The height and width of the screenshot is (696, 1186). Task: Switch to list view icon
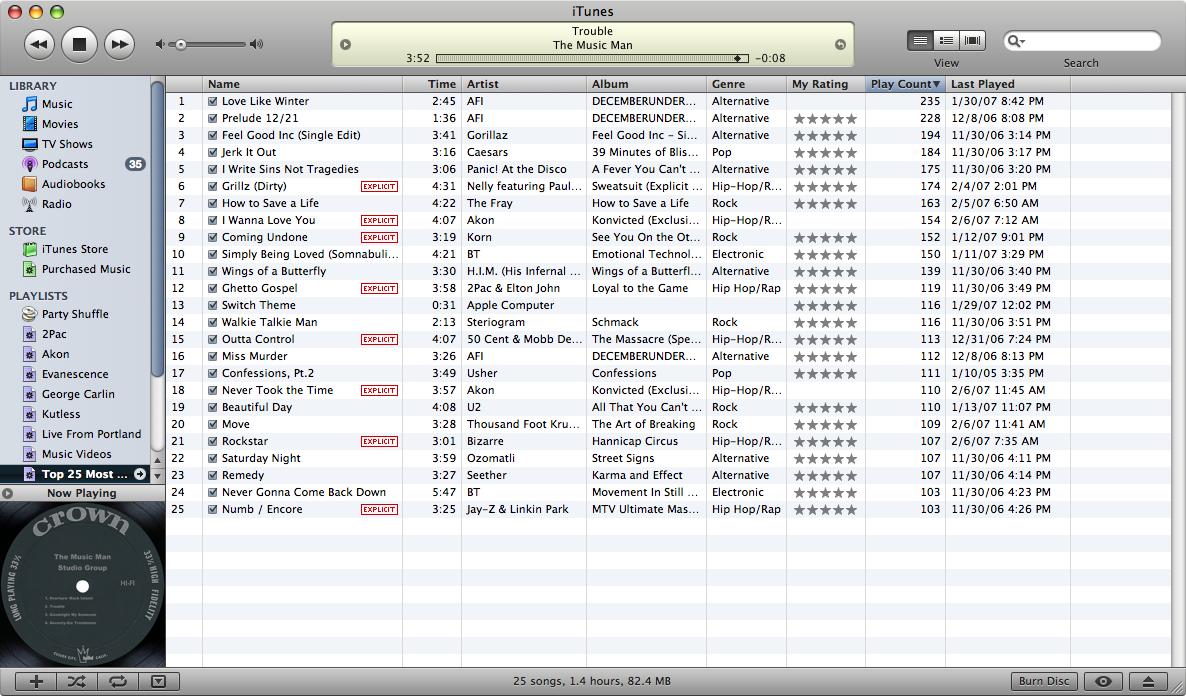921,41
